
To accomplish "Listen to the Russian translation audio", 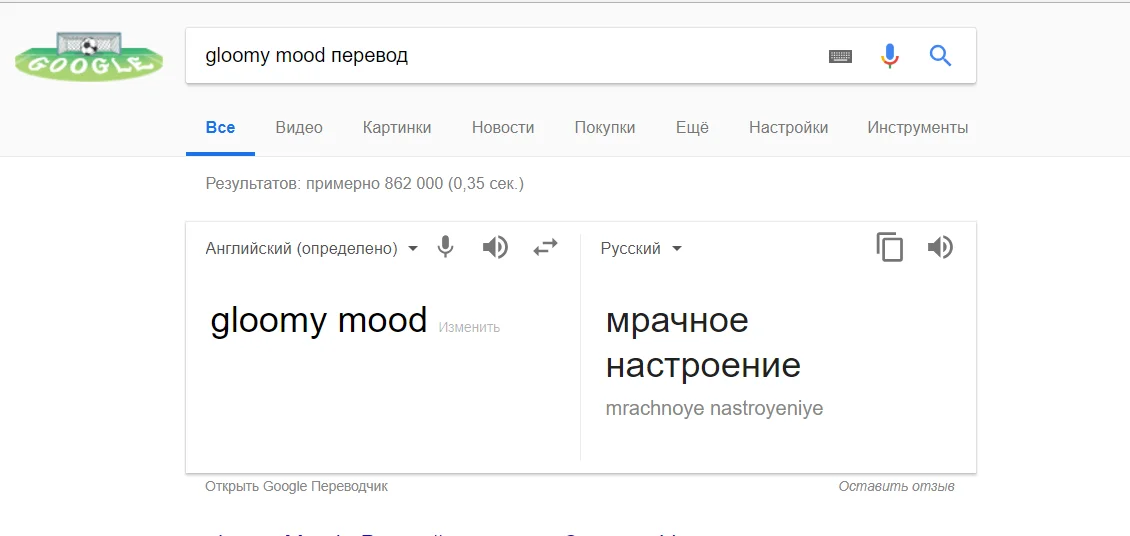I will pyautogui.click(x=940, y=247).
